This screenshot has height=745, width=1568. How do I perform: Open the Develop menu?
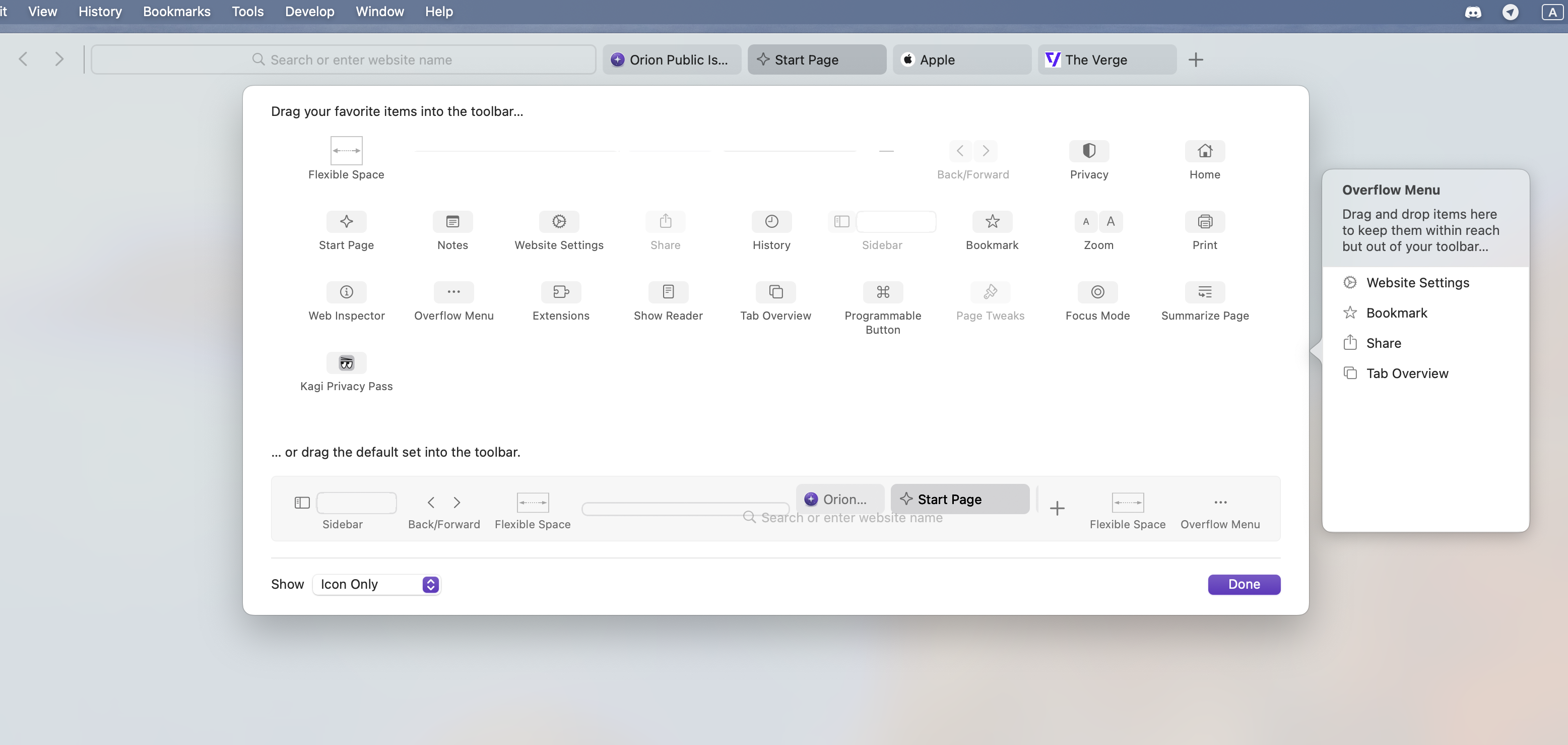pos(309,12)
